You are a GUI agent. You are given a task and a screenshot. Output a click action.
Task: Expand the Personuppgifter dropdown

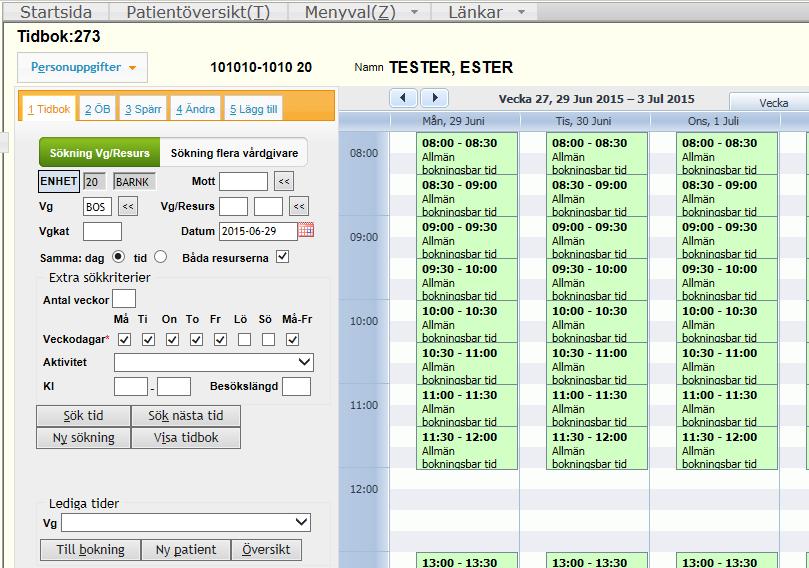click(83, 67)
